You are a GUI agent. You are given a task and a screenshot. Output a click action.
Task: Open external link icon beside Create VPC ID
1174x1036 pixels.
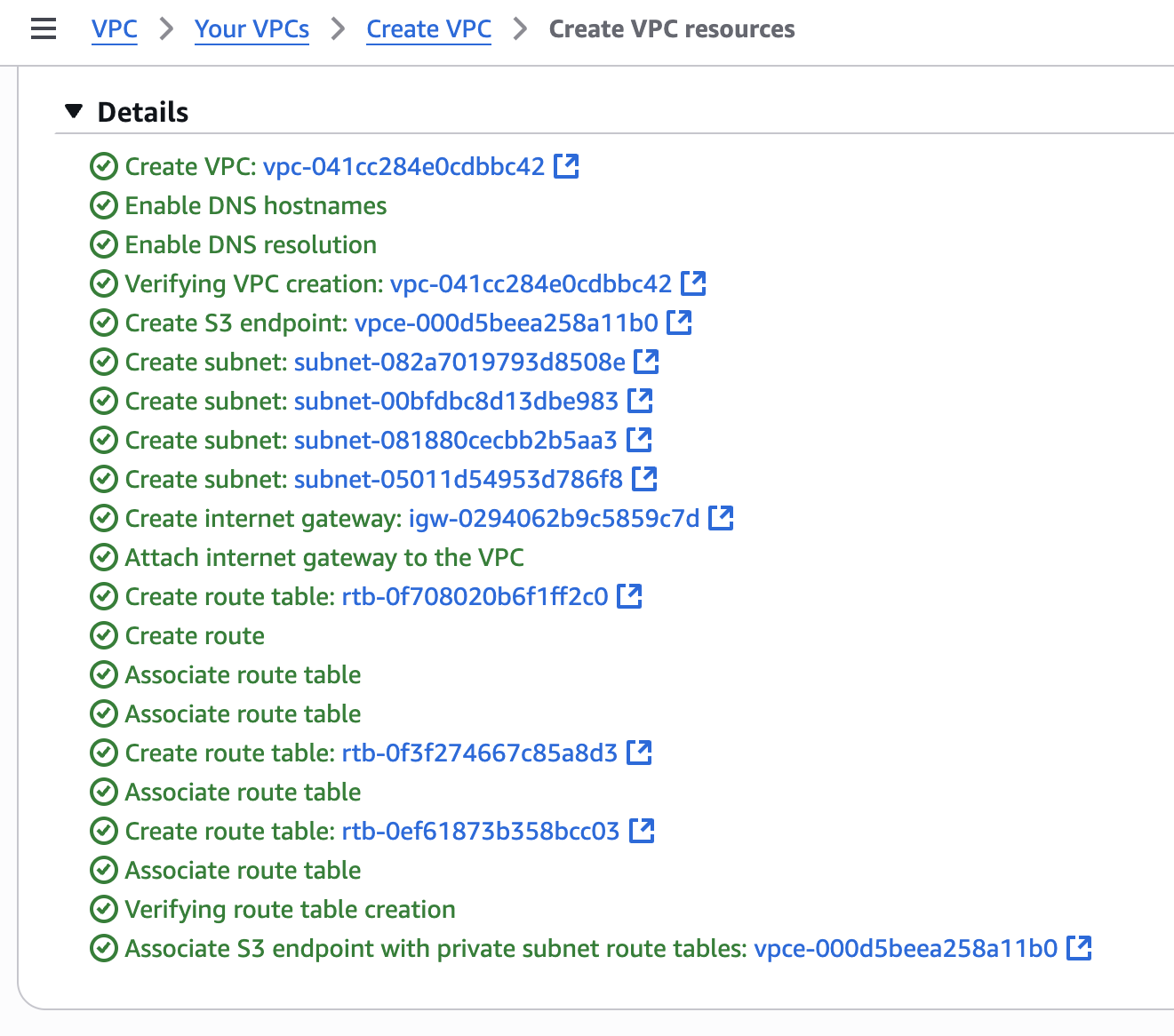tap(566, 166)
